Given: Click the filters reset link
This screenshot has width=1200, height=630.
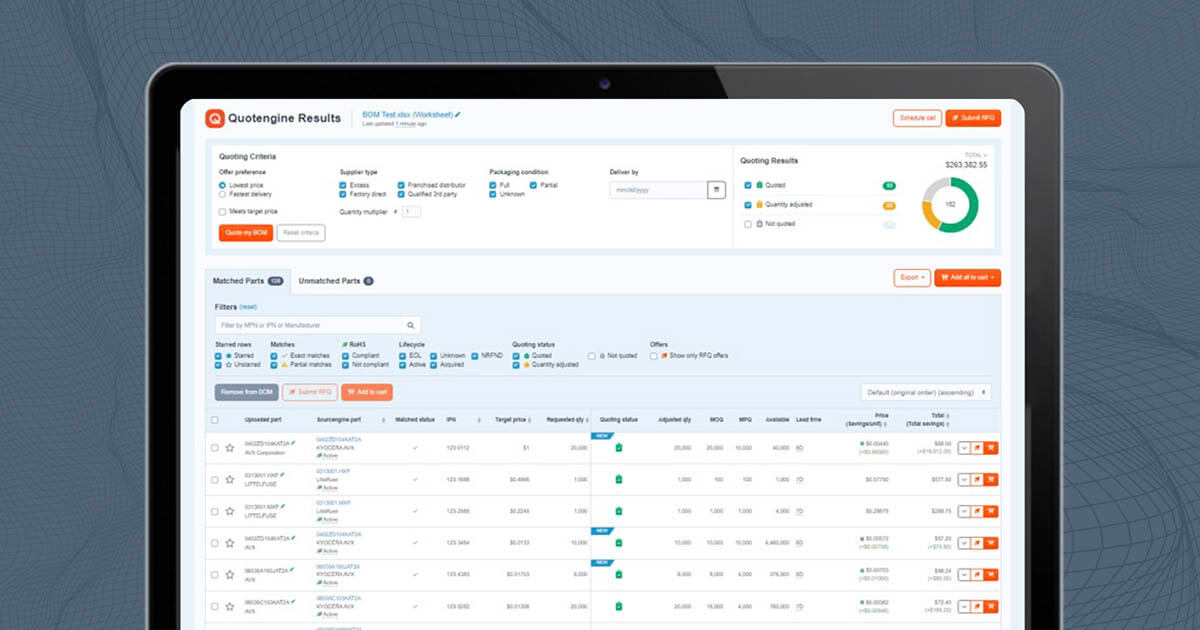Looking at the screenshot, I should tap(248, 307).
